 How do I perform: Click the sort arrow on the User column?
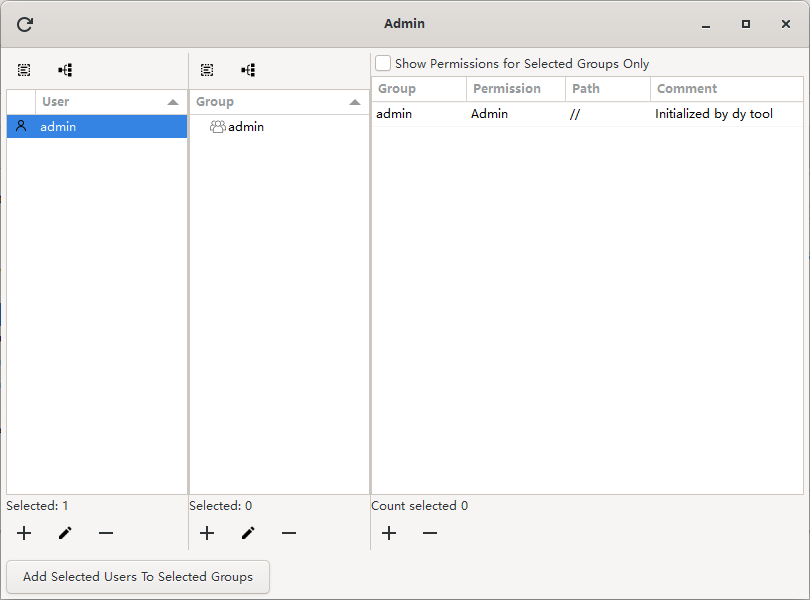pos(173,101)
